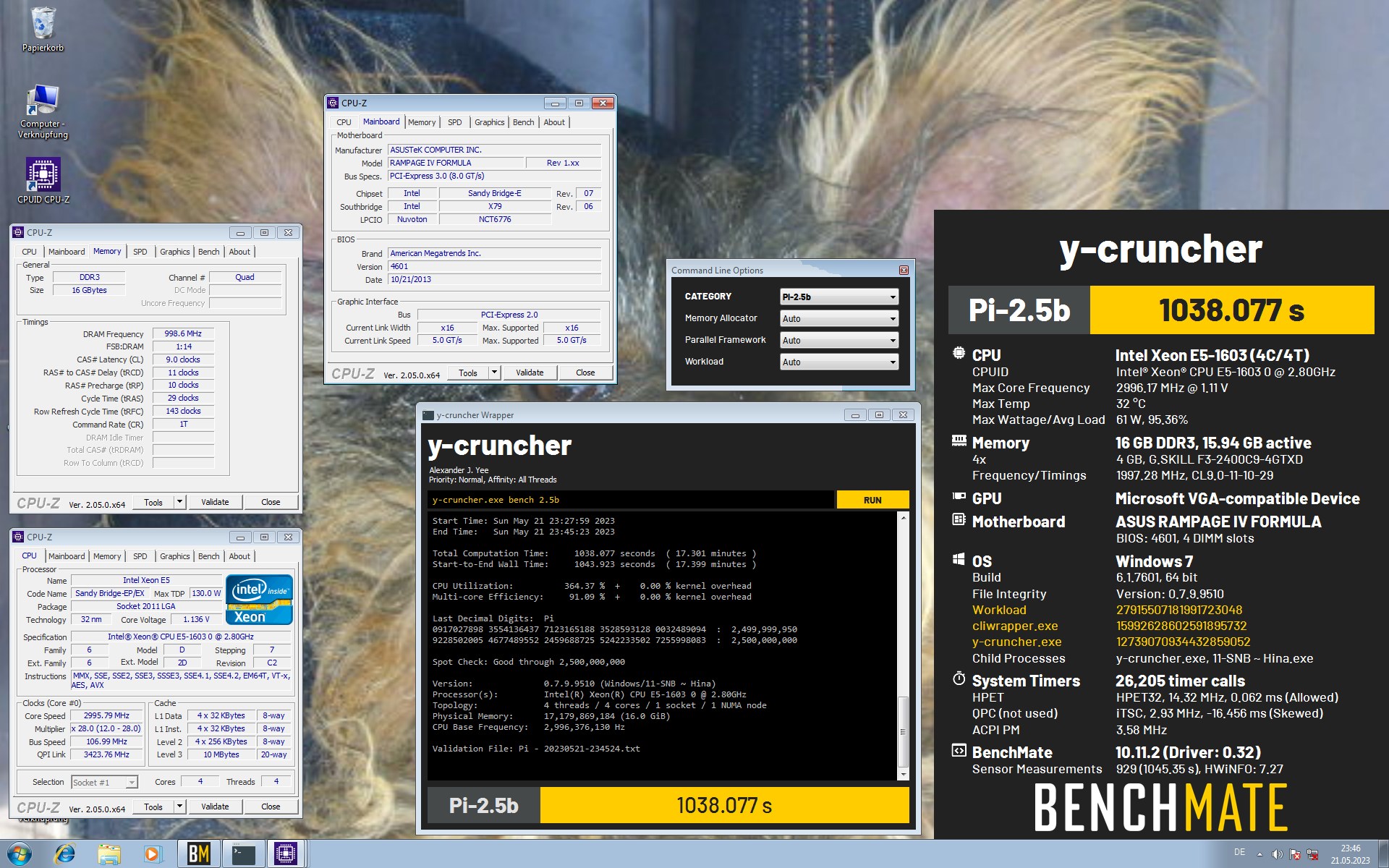Expand Tools arrow in CPU-Z Memory window
Image resolution: width=1389 pixels, height=868 pixels.
179,501
